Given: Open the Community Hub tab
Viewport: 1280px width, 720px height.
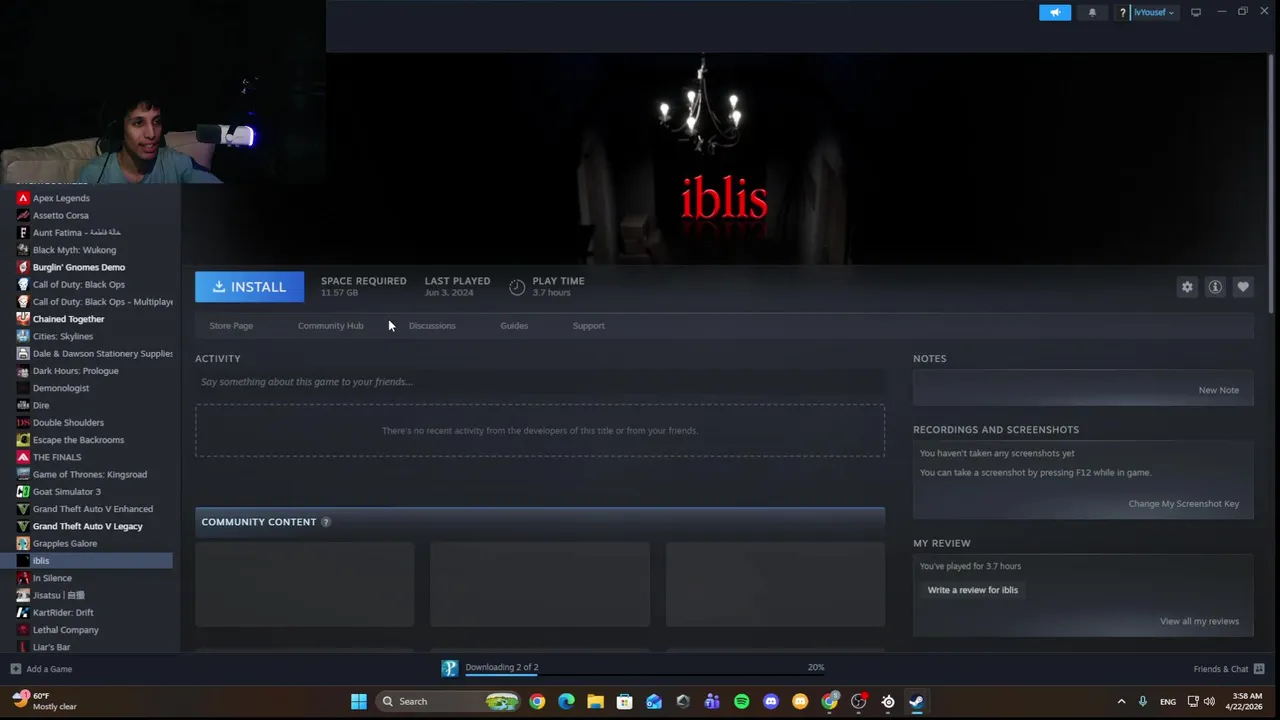Looking at the screenshot, I should [x=330, y=325].
